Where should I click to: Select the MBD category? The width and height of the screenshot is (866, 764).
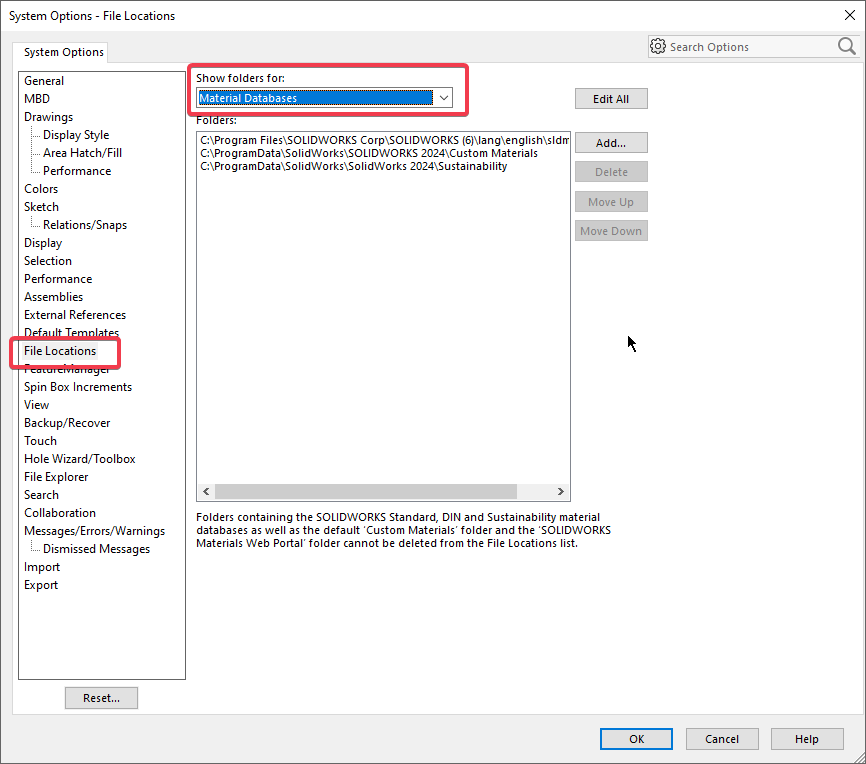coord(37,99)
